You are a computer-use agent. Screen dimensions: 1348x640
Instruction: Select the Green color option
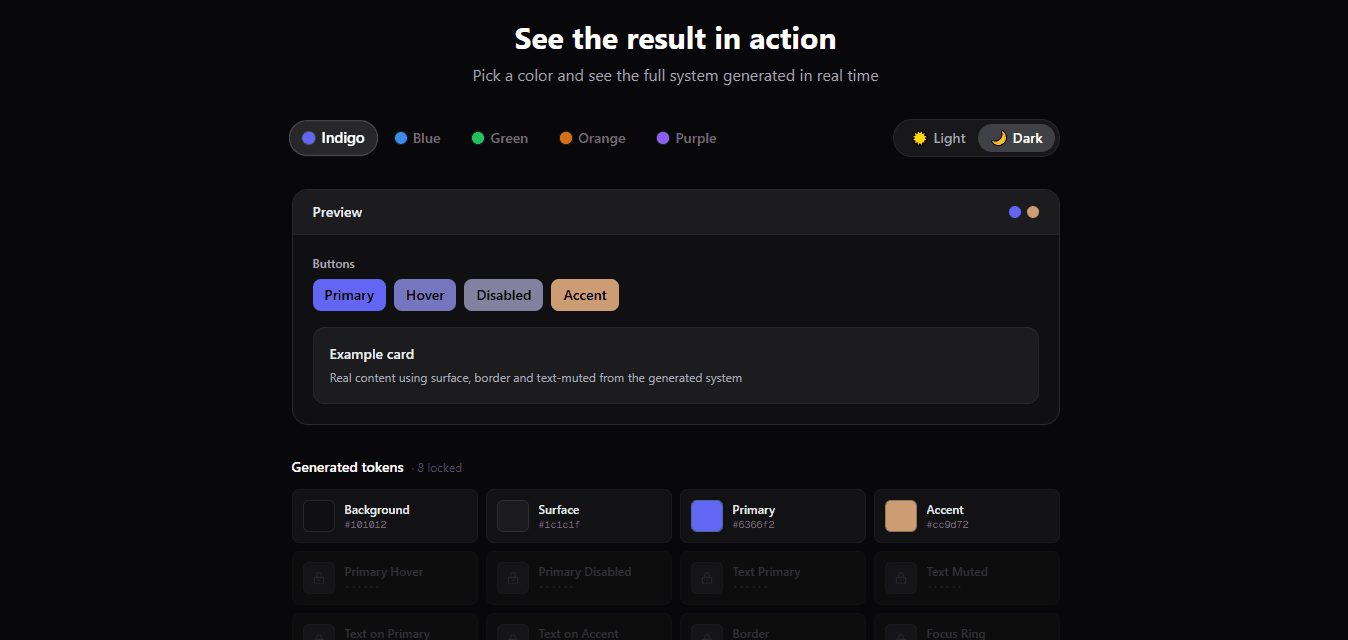[499, 137]
